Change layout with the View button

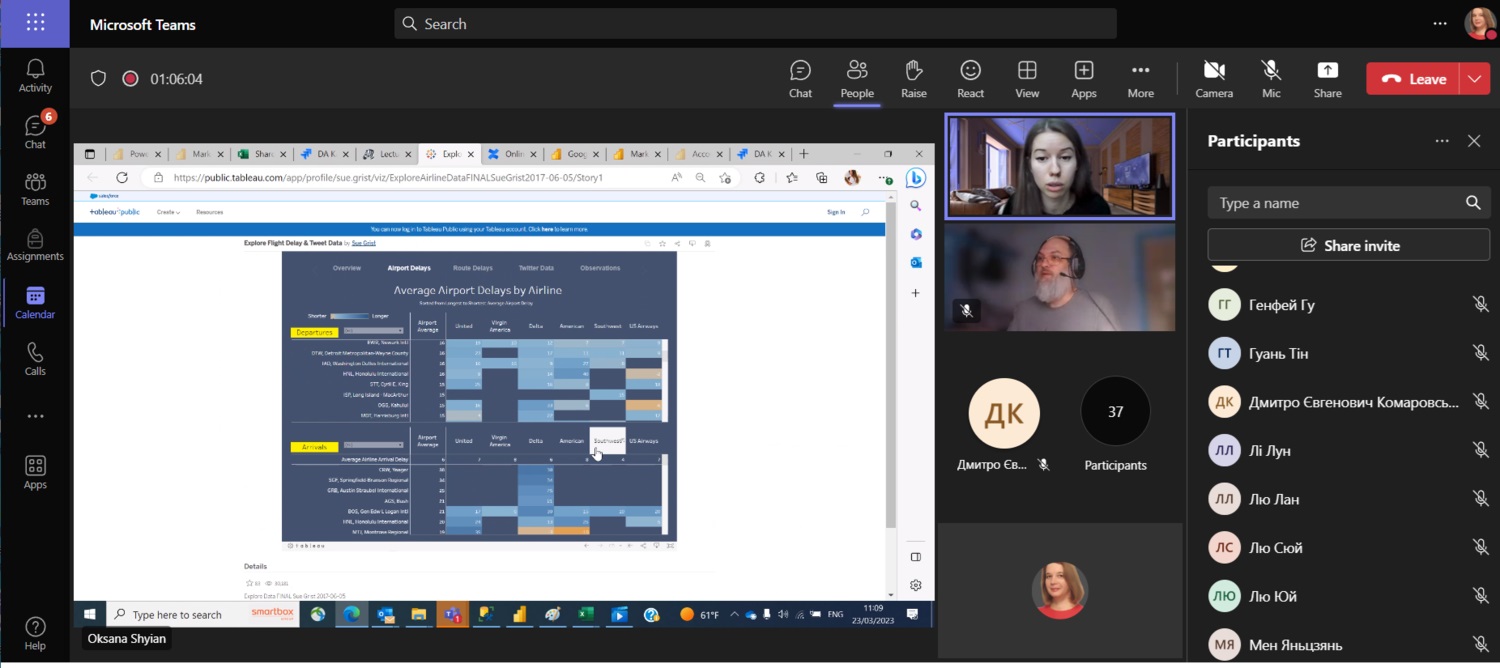(x=1027, y=78)
